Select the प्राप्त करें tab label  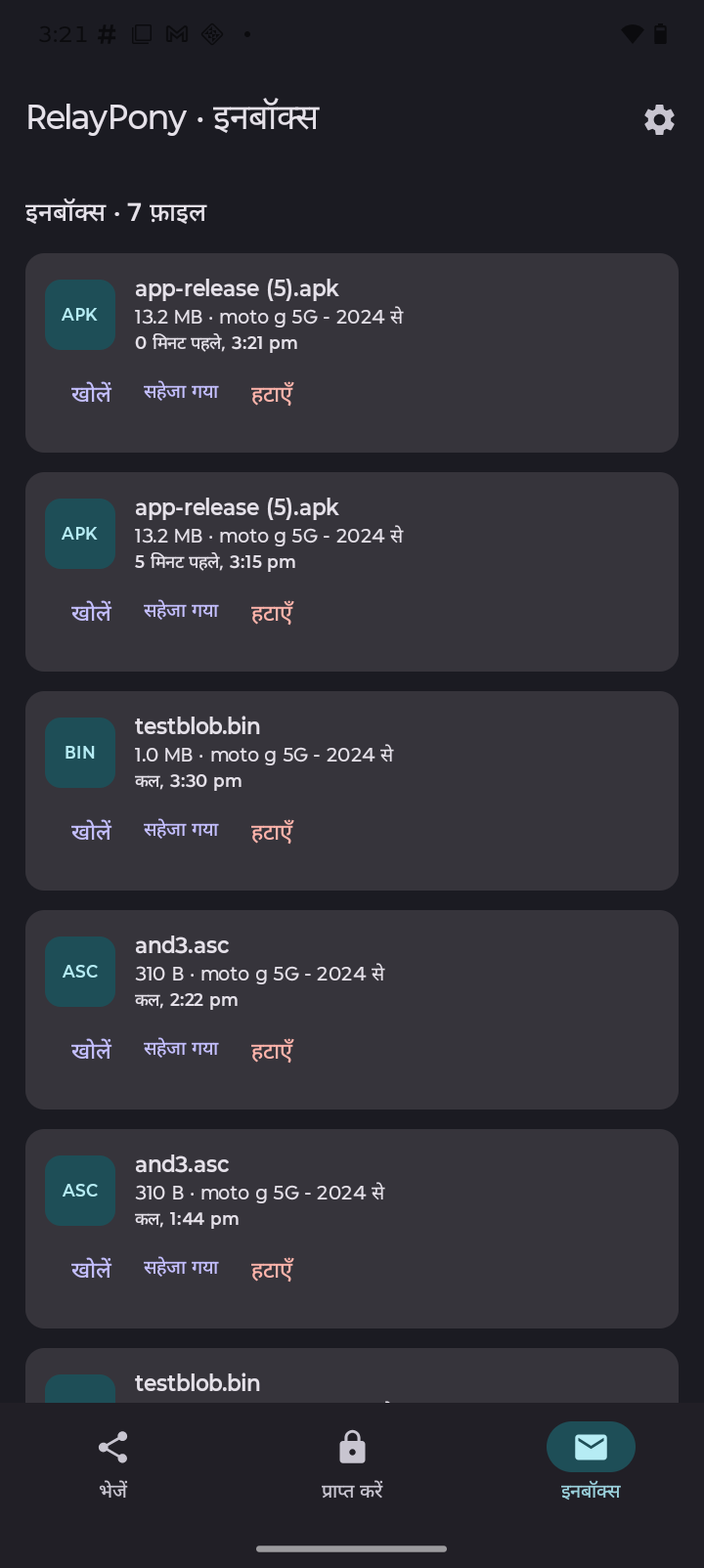pos(352,1490)
